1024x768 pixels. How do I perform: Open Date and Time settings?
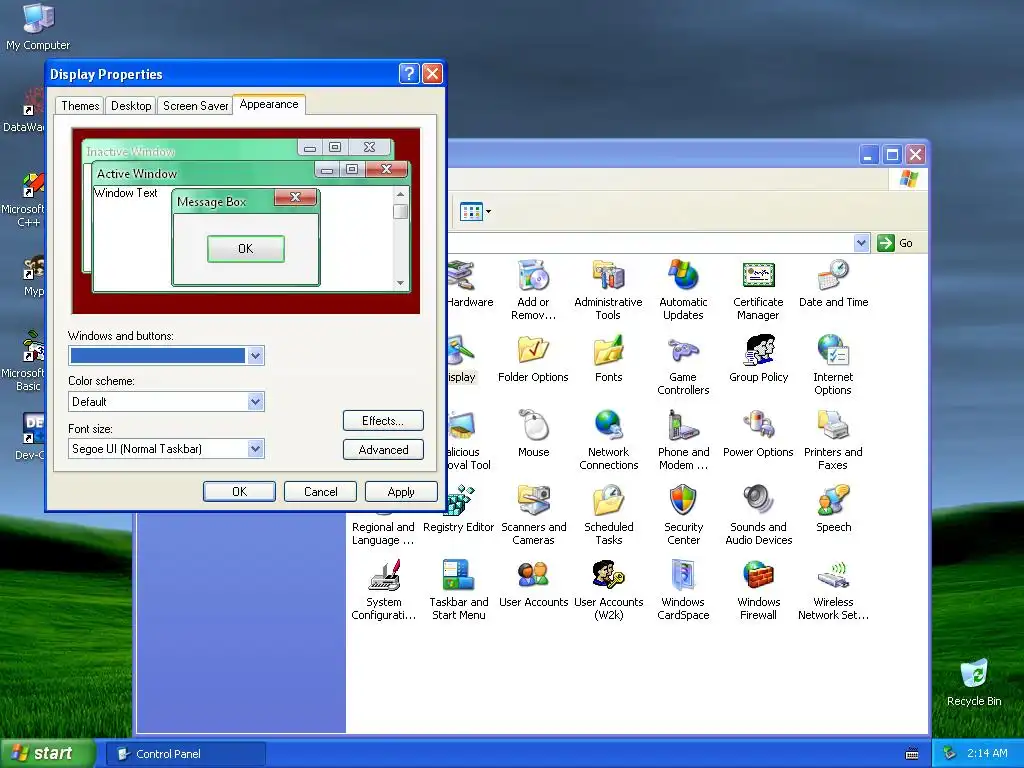point(833,285)
